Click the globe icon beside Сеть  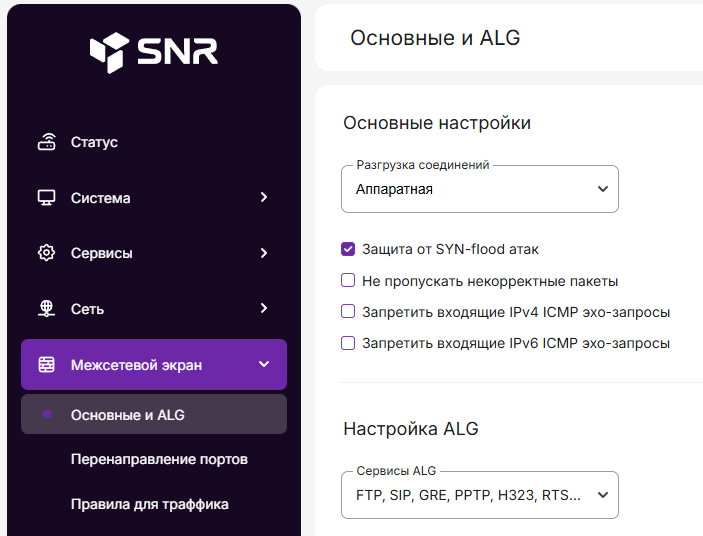pyautogui.click(x=46, y=309)
